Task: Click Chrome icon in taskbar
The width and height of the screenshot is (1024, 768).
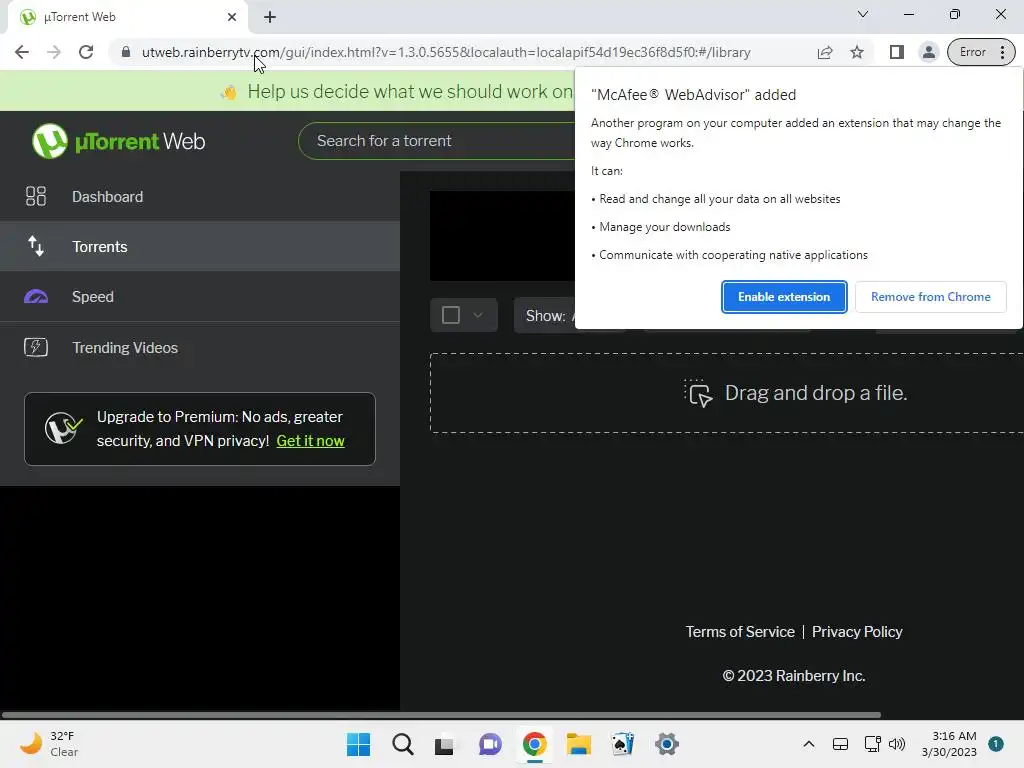Action: pos(534,744)
